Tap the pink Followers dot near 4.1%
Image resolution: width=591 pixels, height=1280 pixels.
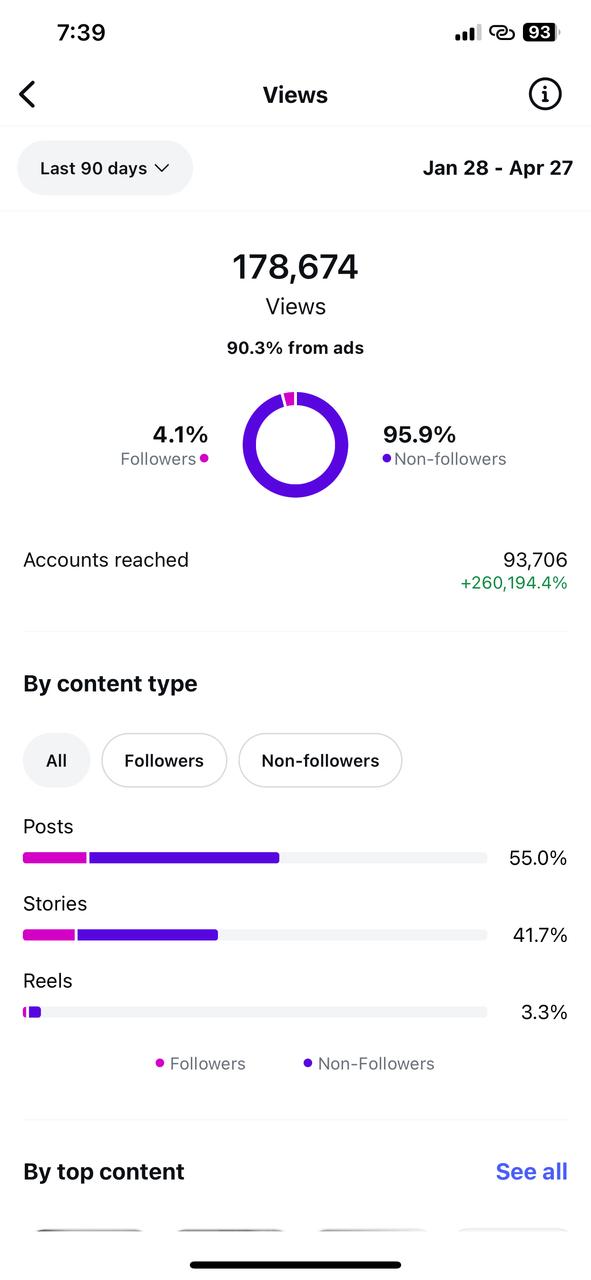(204, 459)
